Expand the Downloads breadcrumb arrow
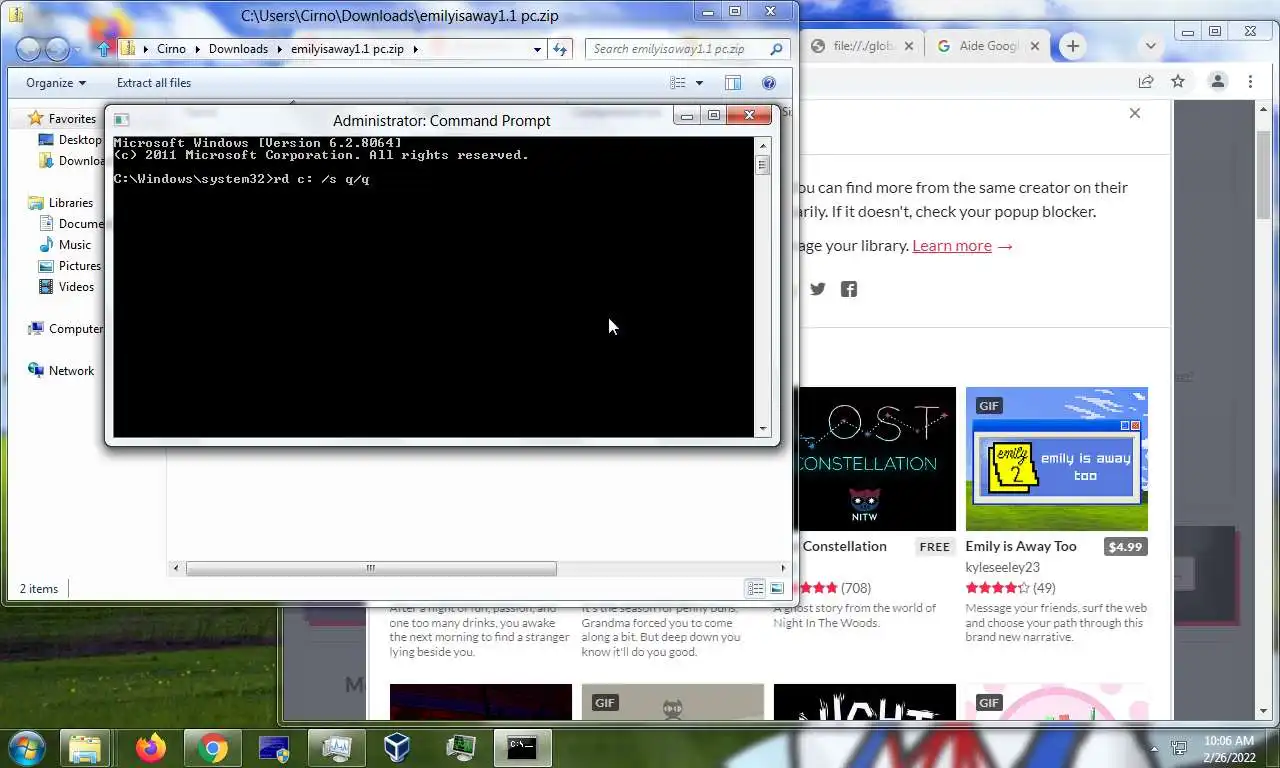1280x768 pixels. click(x=279, y=49)
